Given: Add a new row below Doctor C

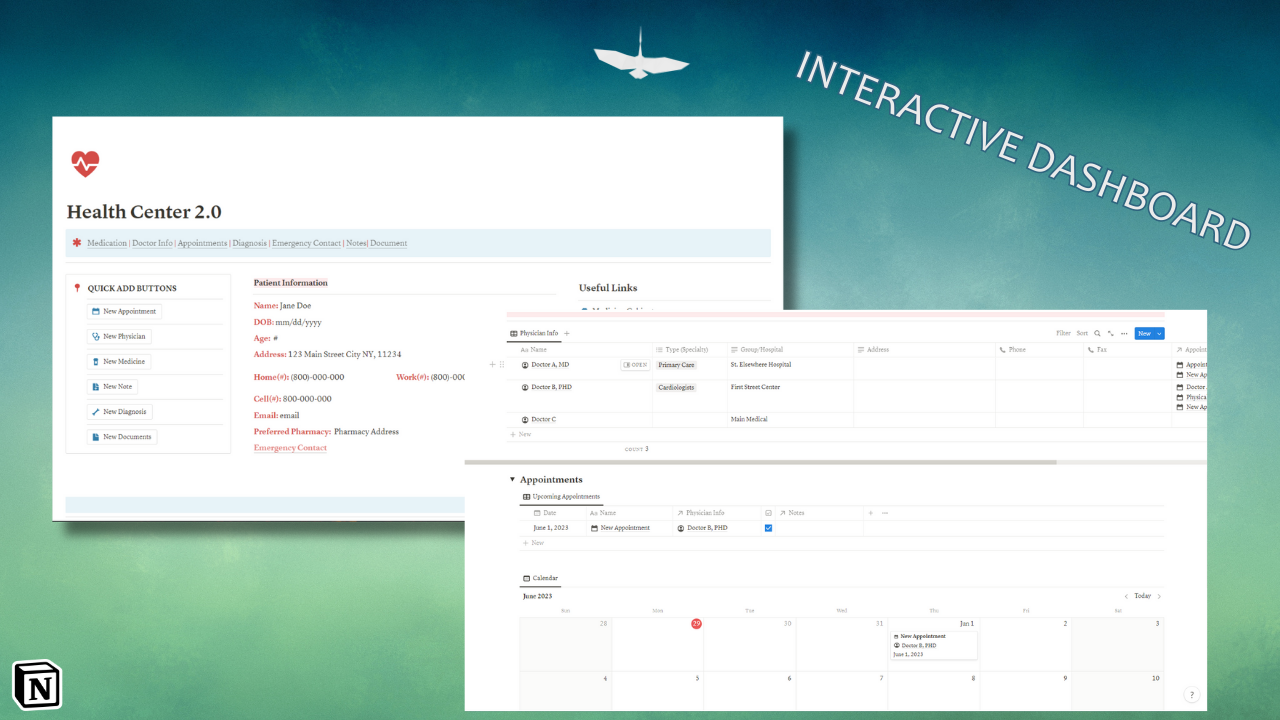Looking at the screenshot, I should 521,435.
